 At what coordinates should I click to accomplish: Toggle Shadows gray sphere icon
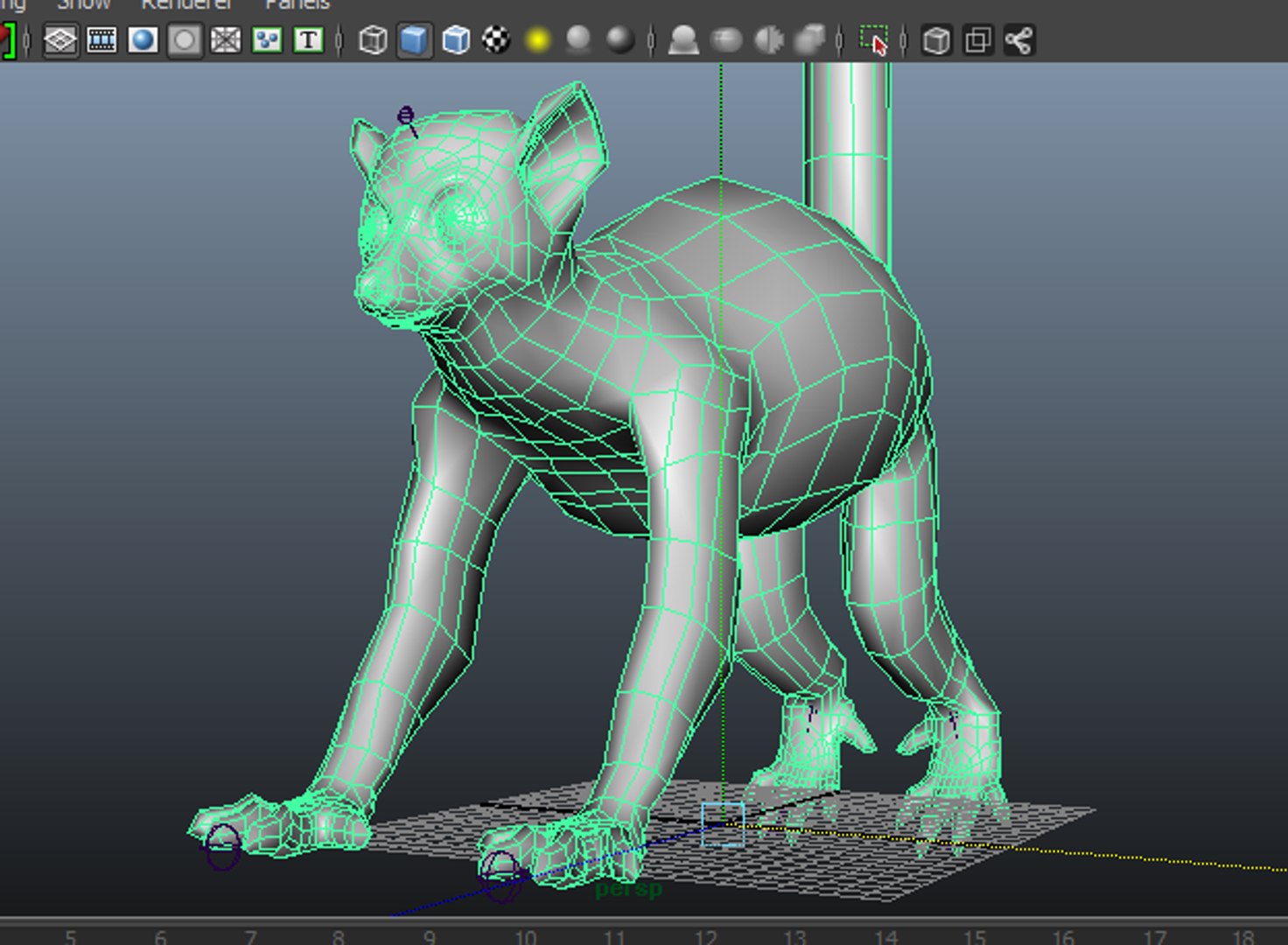(x=578, y=40)
